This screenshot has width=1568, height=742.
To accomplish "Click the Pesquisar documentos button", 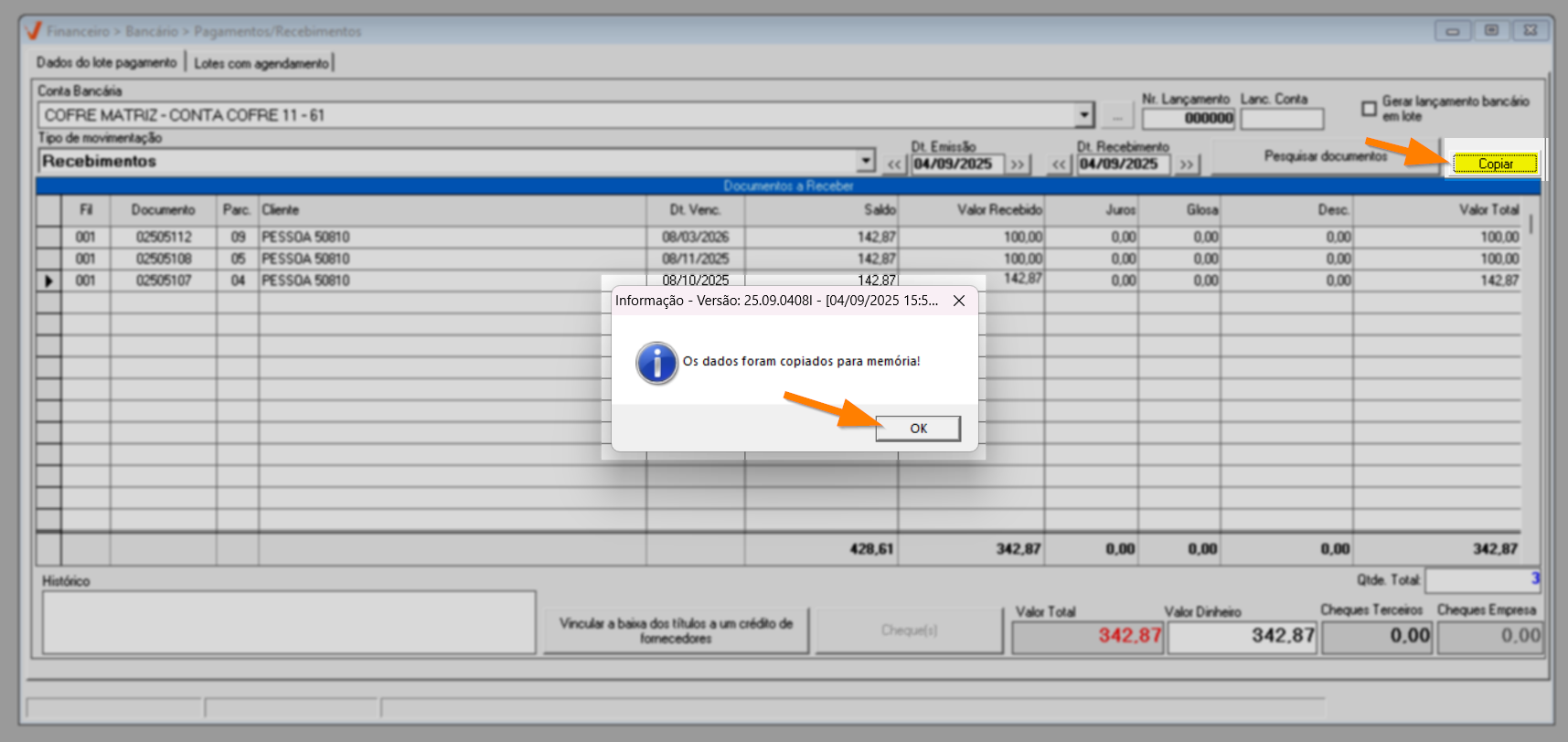I will (x=1325, y=156).
